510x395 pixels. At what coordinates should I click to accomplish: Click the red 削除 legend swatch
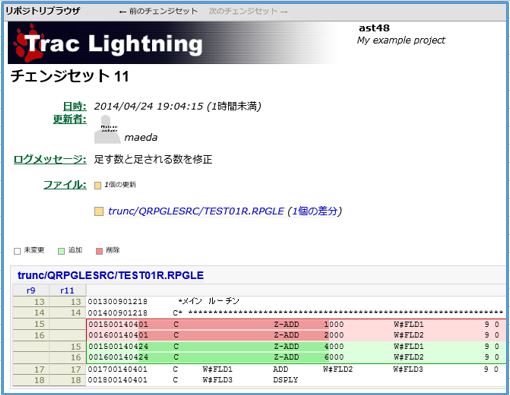99,251
